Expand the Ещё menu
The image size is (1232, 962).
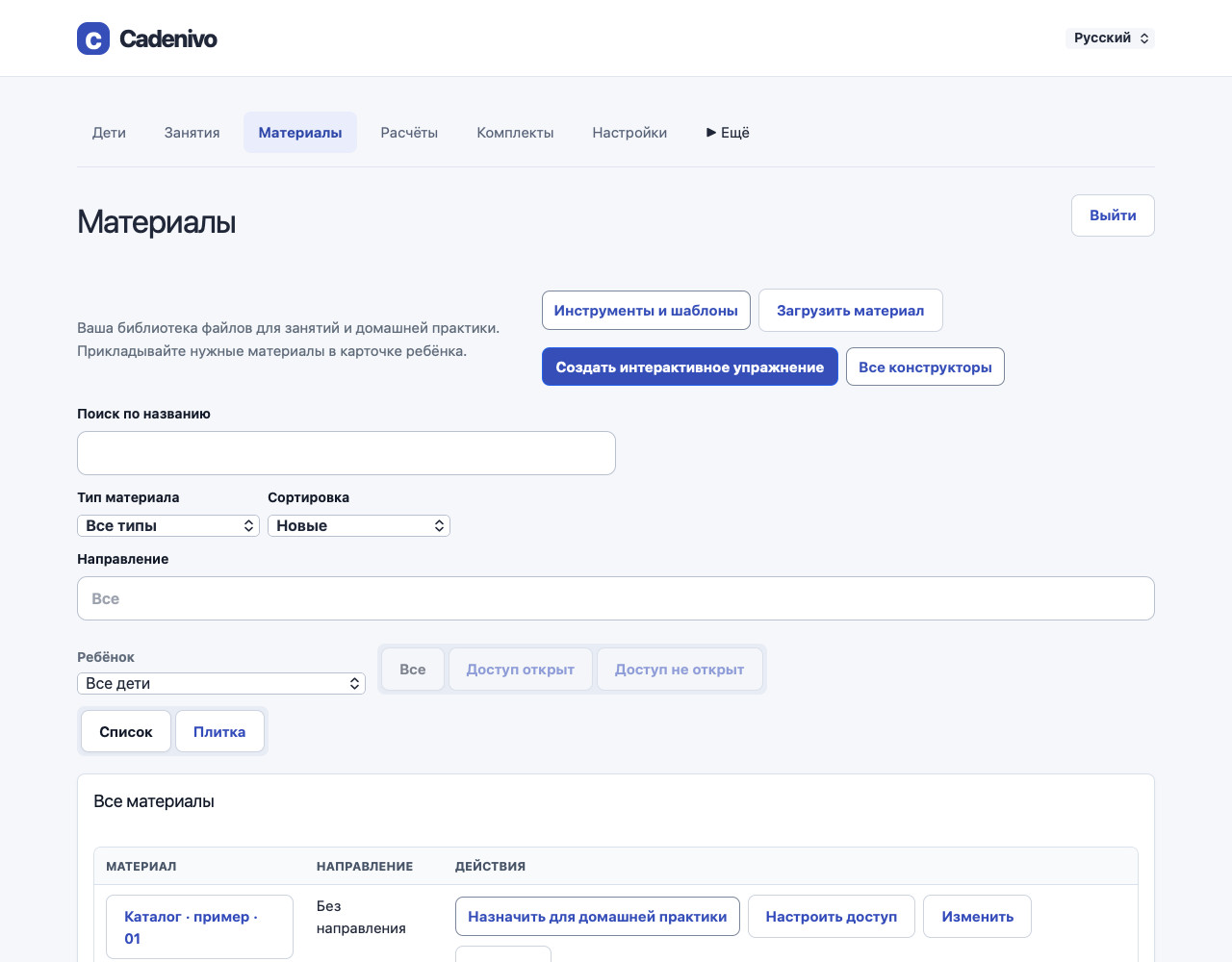(728, 133)
